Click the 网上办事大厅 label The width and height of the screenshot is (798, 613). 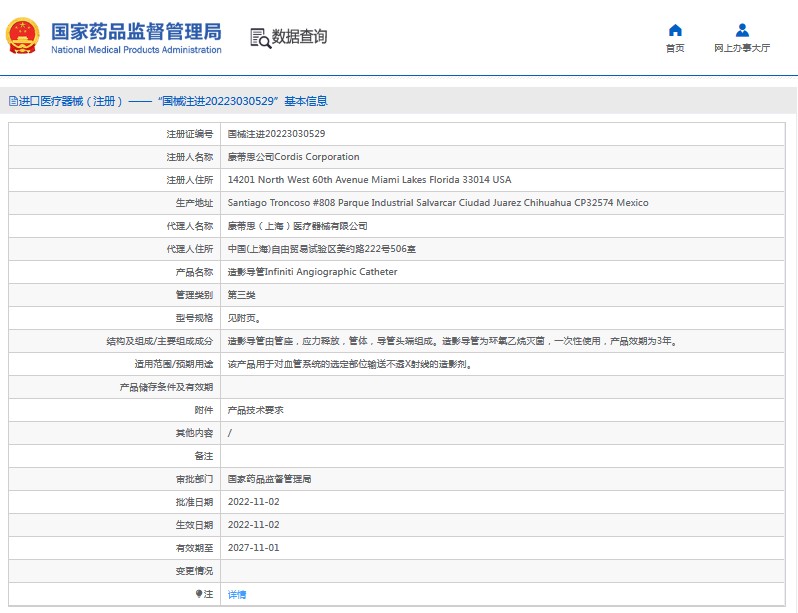[x=742, y=48]
